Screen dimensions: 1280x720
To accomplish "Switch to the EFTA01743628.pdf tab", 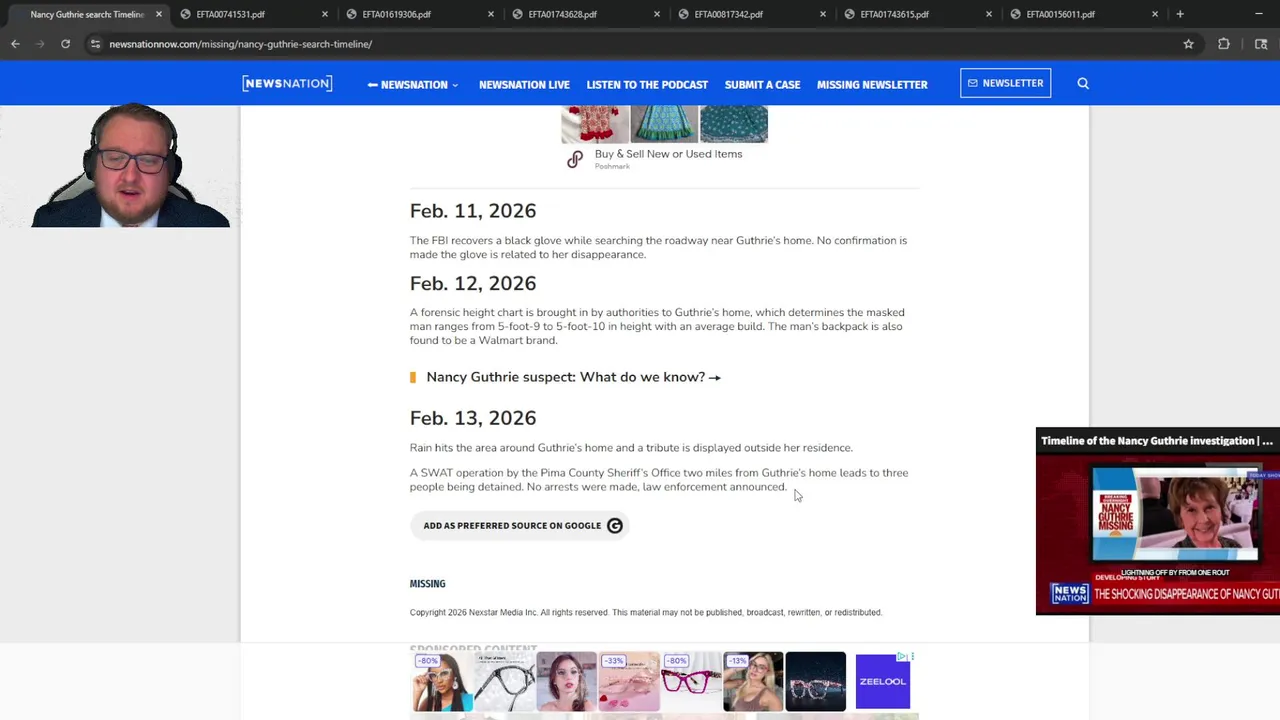I will pyautogui.click(x=586, y=14).
